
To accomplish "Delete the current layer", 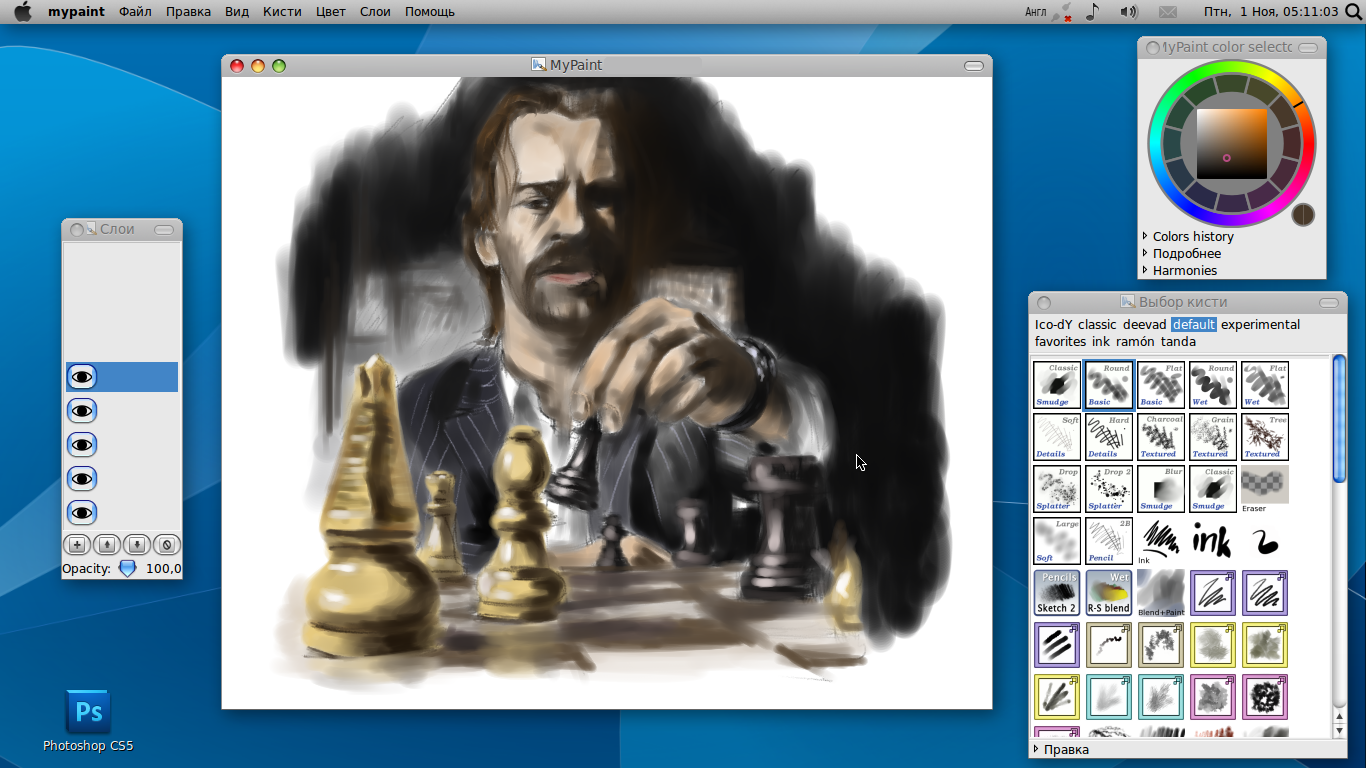I will (167, 545).
